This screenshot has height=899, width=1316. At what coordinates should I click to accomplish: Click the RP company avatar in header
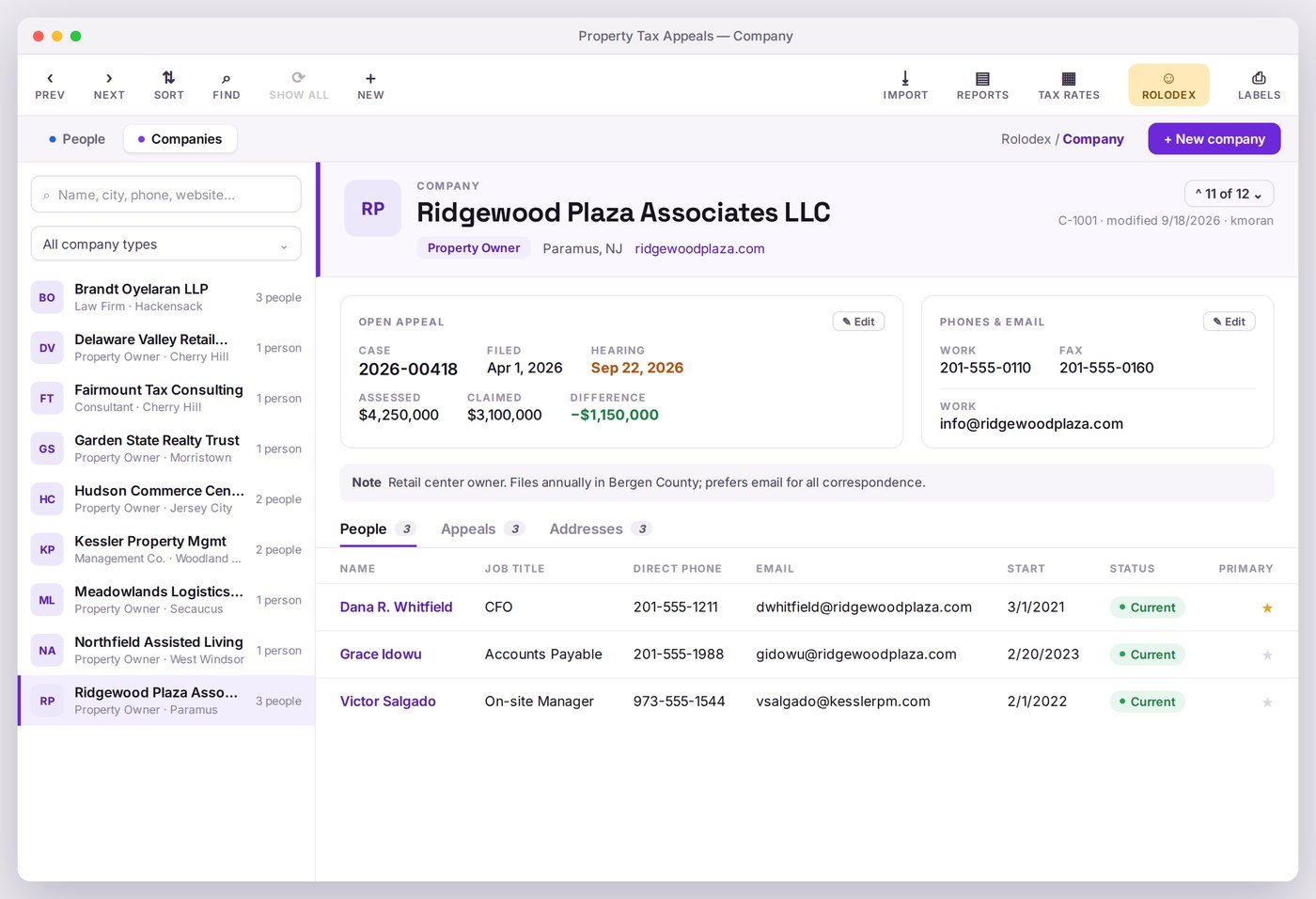[x=373, y=209]
